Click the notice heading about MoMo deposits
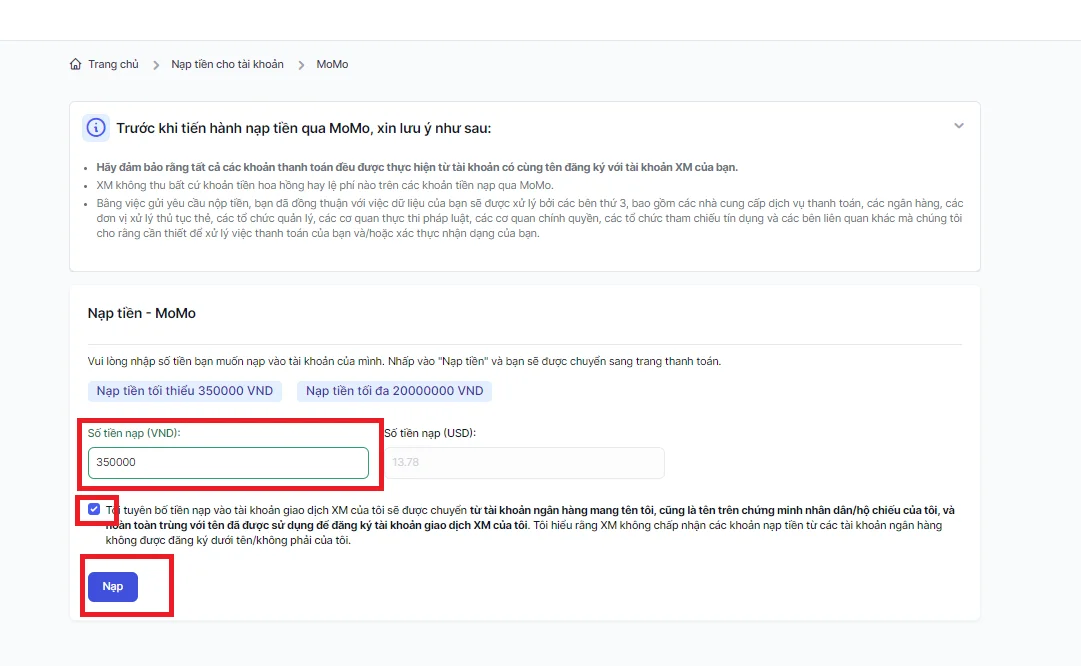This screenshot has height=666, width=1081. pos(303,128)
